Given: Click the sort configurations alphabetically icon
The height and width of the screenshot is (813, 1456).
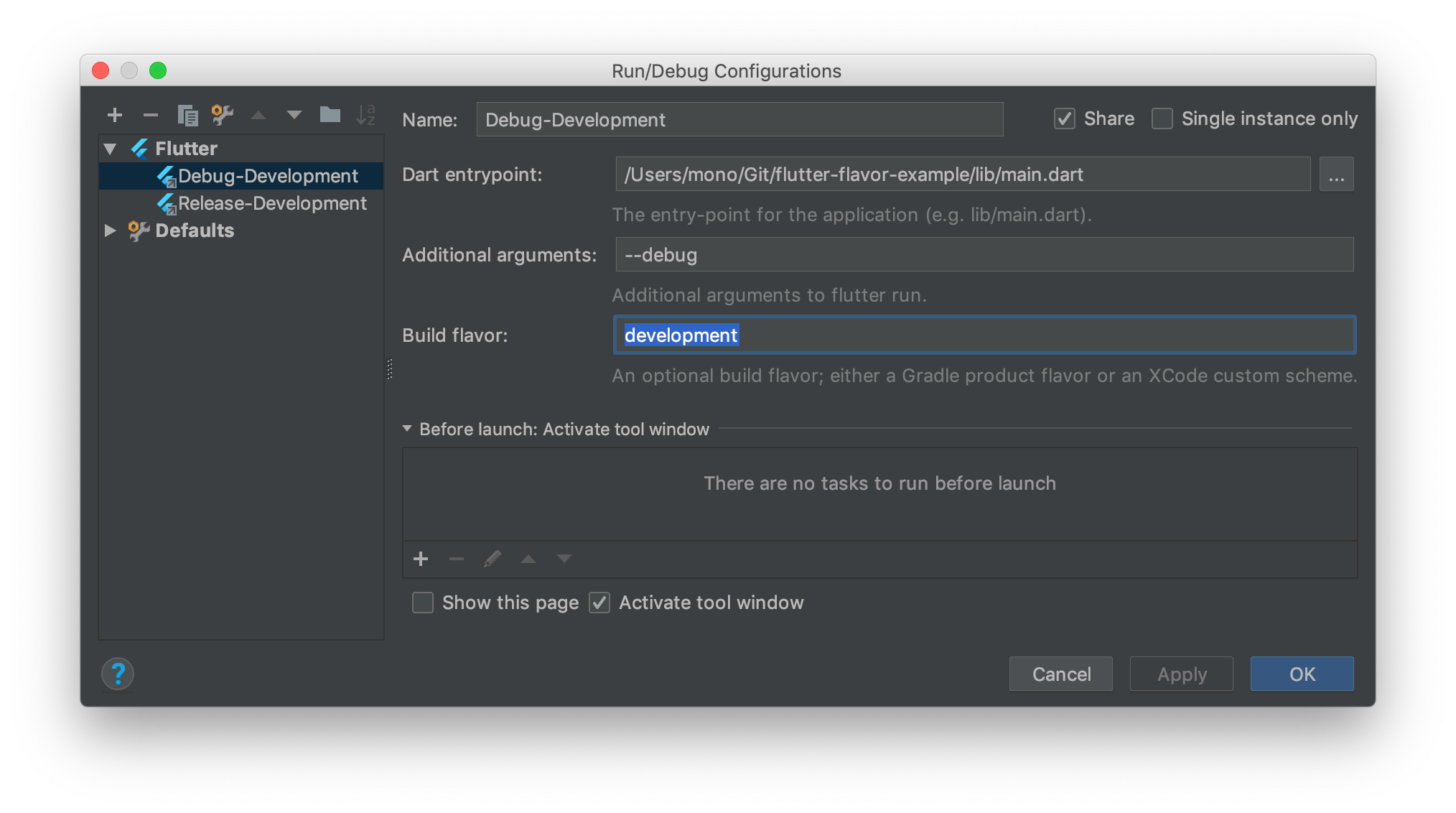Looking at the screenshot, I should point(366,115).
